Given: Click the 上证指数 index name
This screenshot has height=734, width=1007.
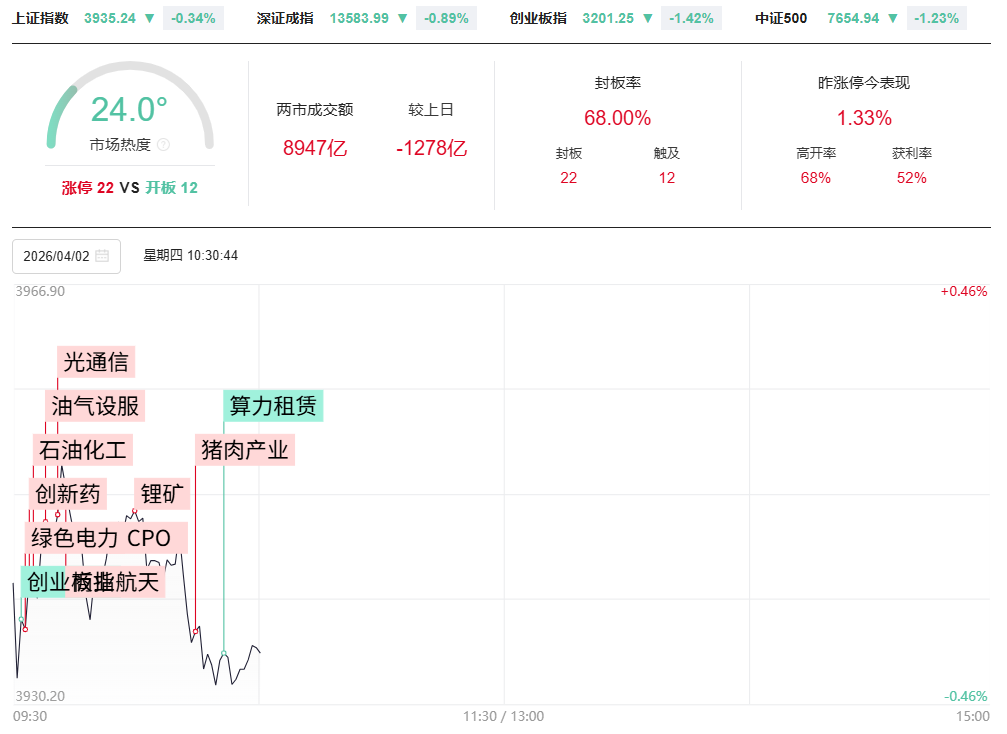Looking at the screenshot, I should (41, 18).
